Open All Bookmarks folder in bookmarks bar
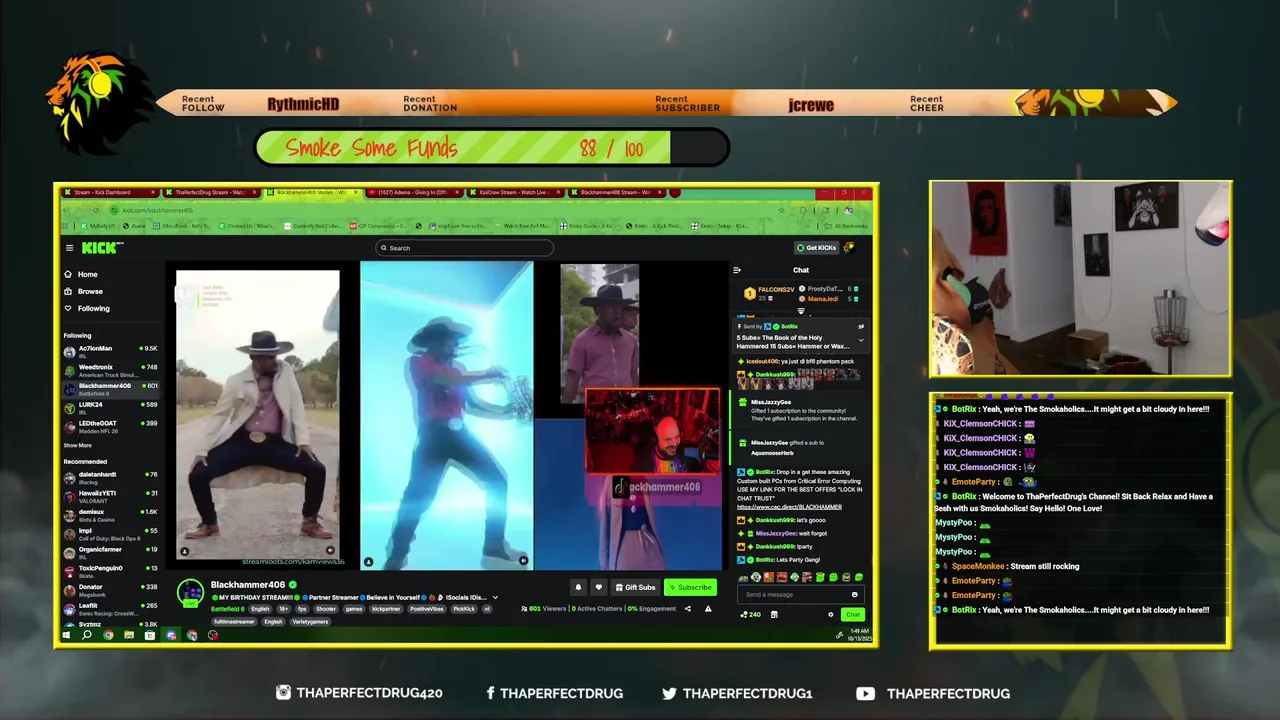 click(848, 226)
